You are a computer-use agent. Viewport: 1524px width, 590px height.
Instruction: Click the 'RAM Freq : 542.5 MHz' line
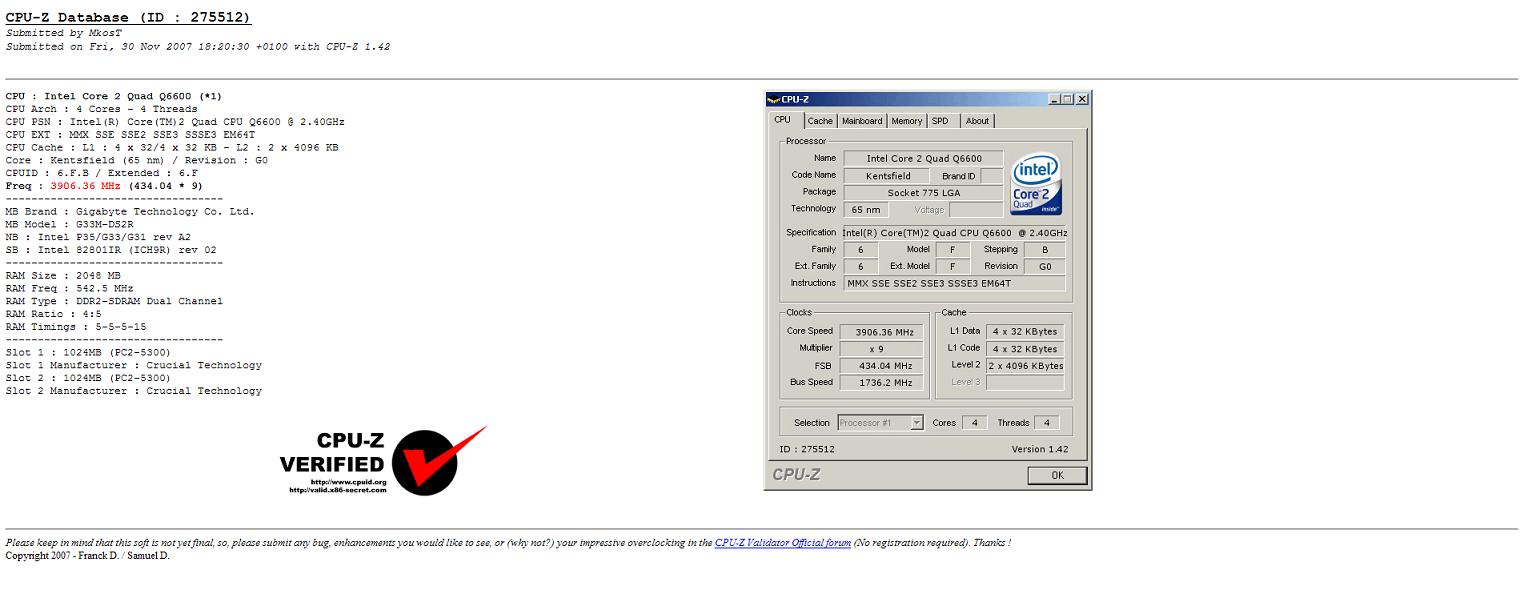coord(70,289)
